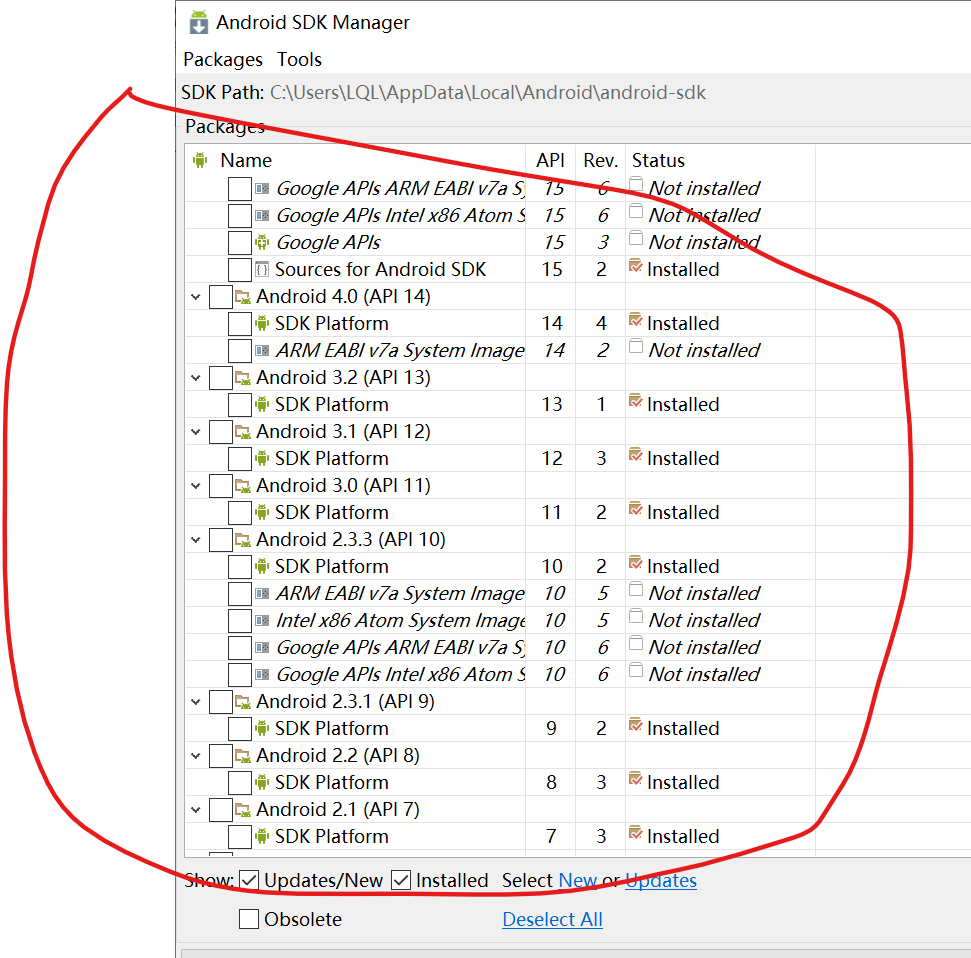The height and width of the screenshot is (958, 971).
Task: Click system image icon of Google APIs Intel x86 Atom API 15
Action: [262, 216]
